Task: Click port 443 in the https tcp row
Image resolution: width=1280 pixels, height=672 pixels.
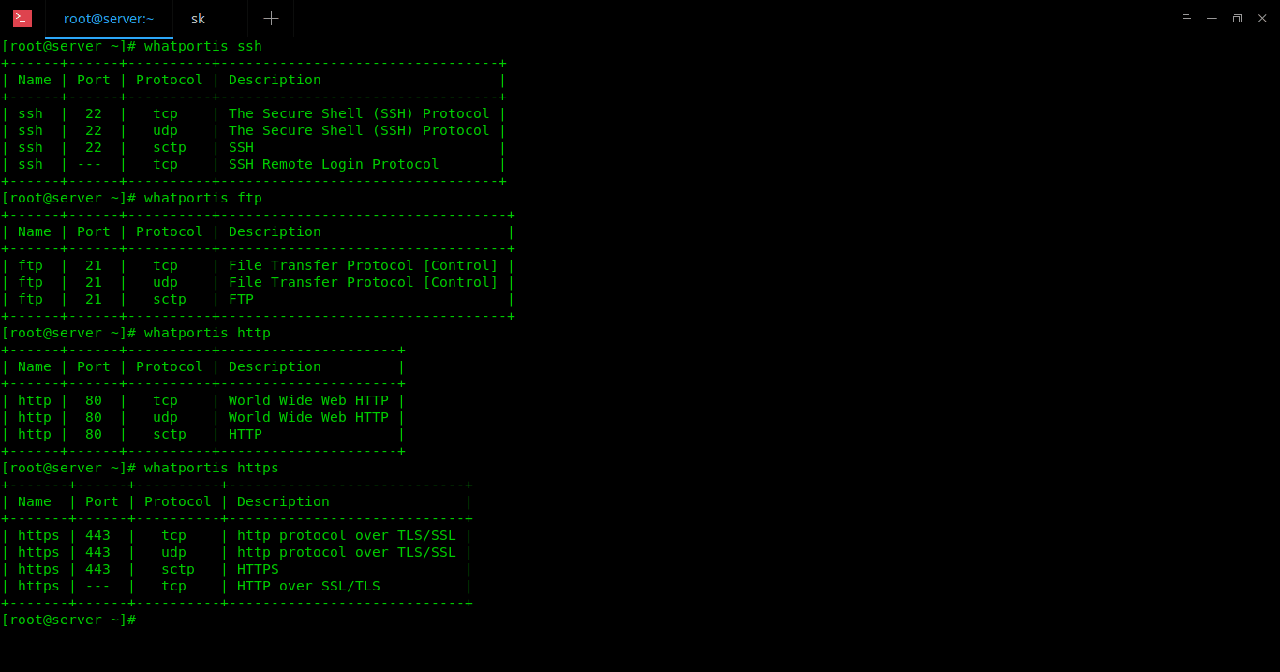Action: pos(98,535)
